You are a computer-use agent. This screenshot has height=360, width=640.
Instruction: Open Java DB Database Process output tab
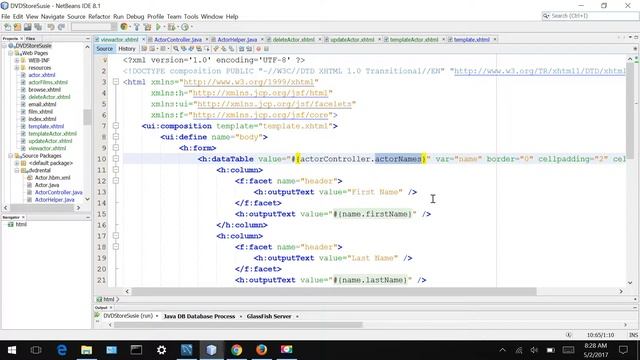pos(199,316)
